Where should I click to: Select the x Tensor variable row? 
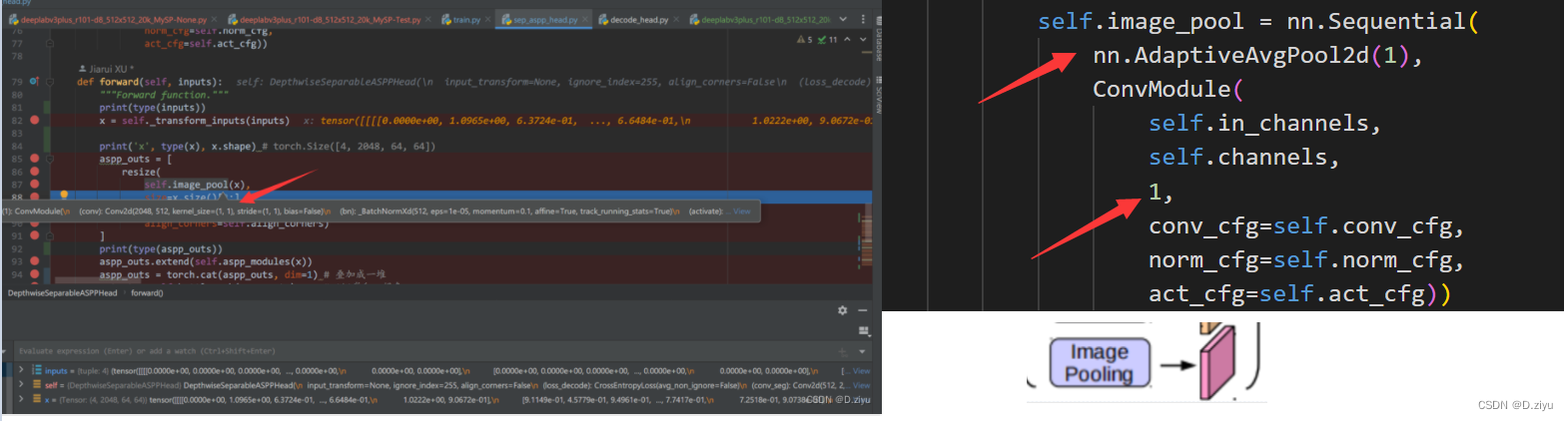pyautogui.click(x=444, y=399)
